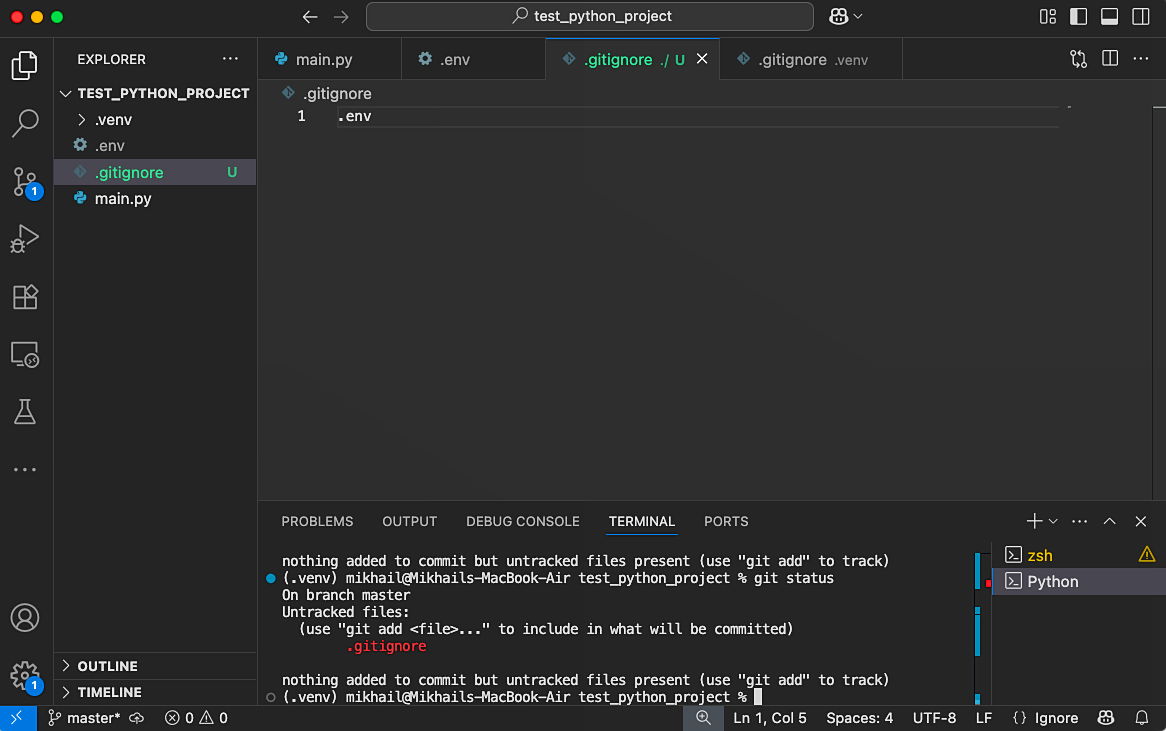1166x731 pixels.
Task: Switch to the main.py editor tab
Action: tap(323, 60)
